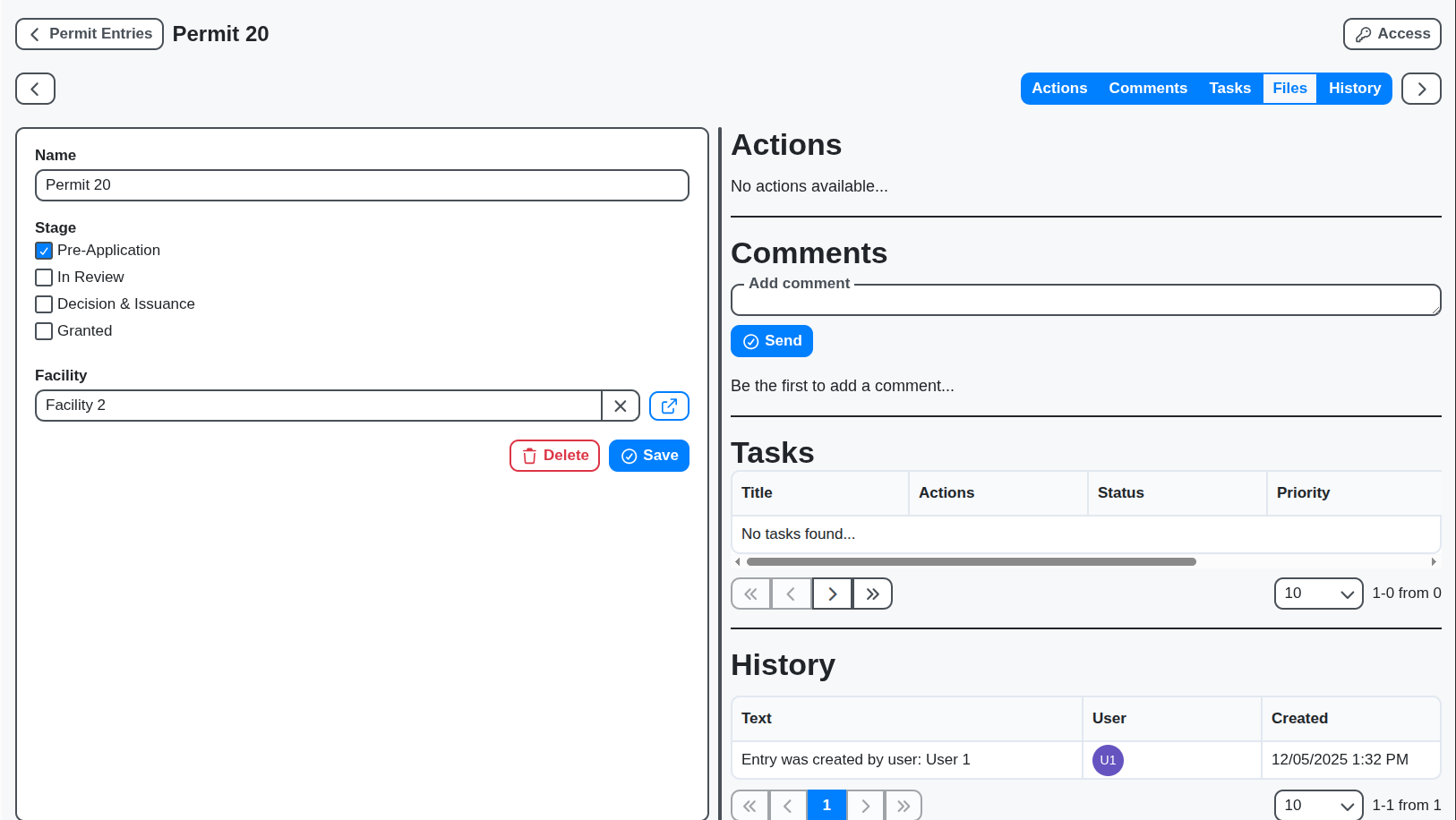Switch to the Files tab

click(x=1289, y=89)
